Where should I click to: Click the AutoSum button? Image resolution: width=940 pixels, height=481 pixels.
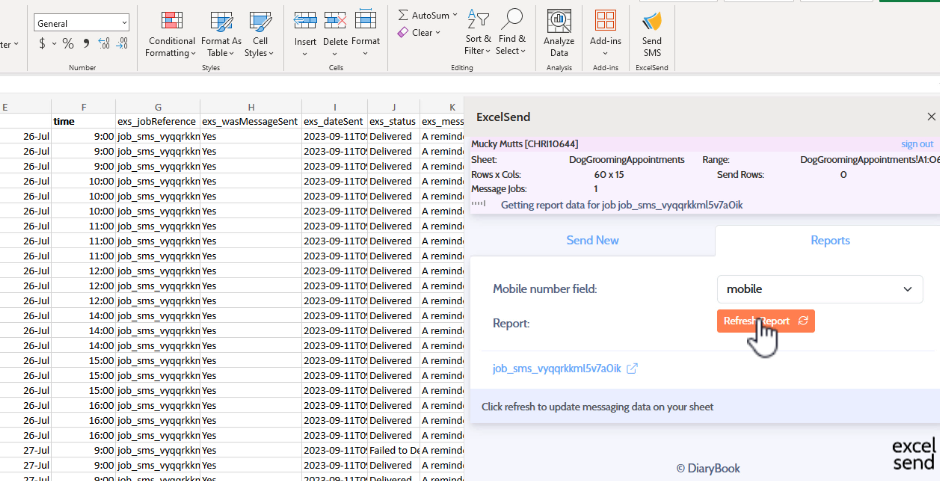click(x=423, y=15)
